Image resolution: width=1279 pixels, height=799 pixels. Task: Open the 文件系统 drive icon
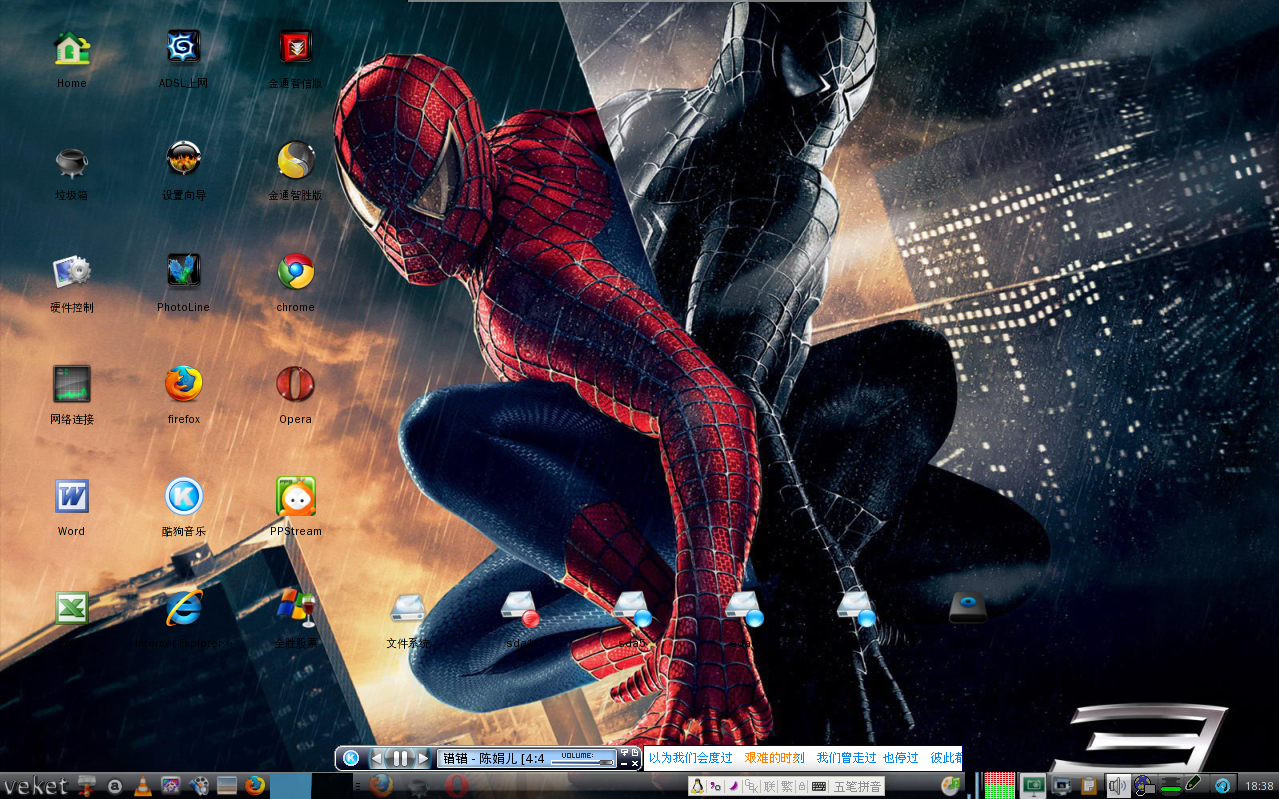407,607
